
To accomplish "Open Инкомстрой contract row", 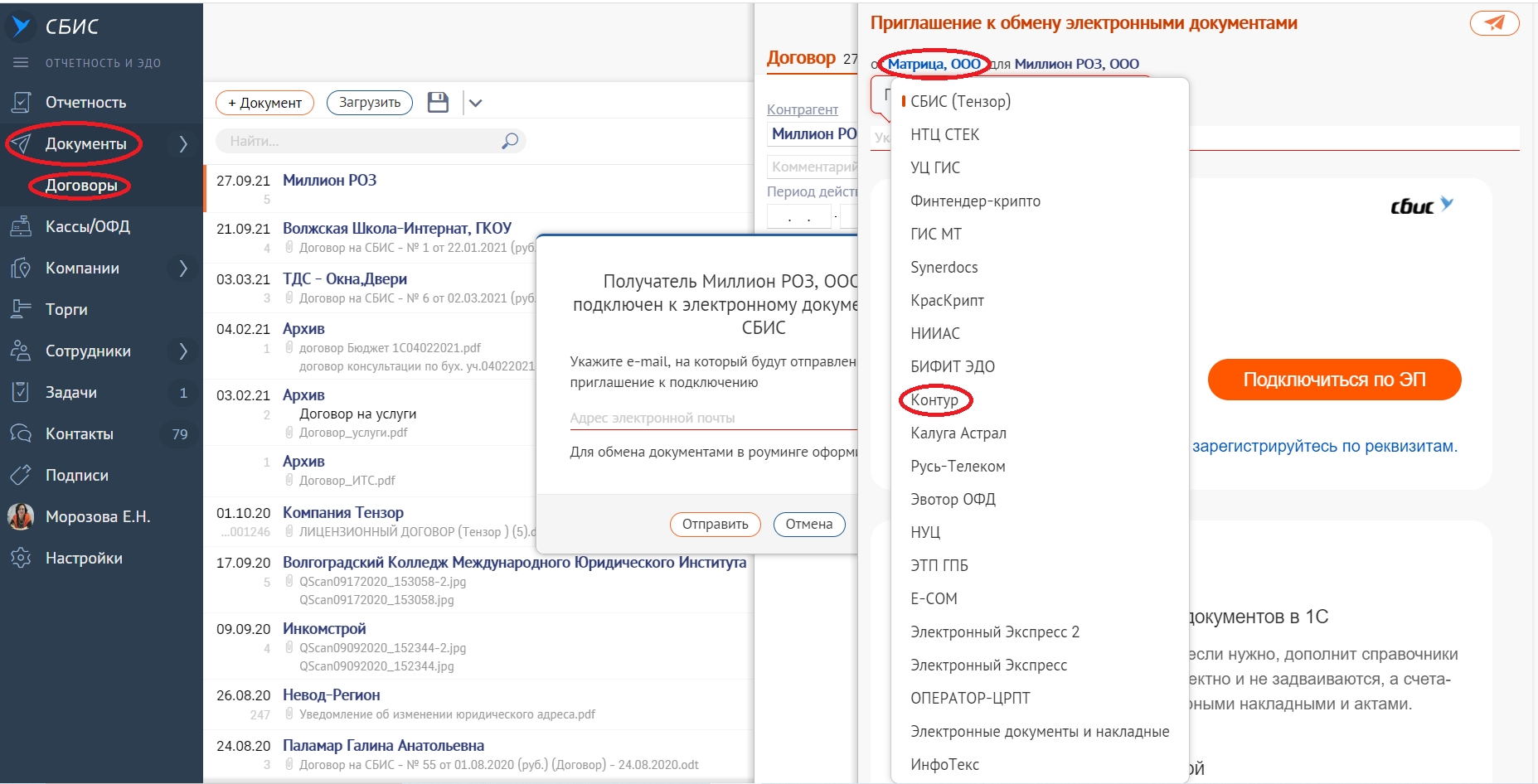I will pyautogui.click(x=478, y=646).
